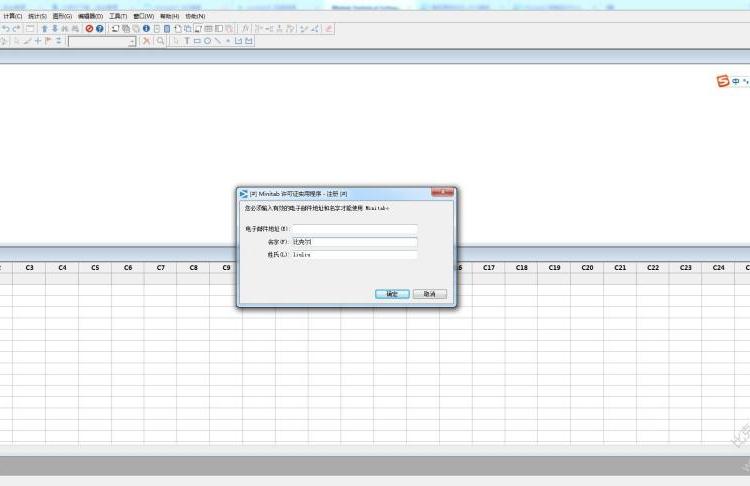Click the email address input field
750x486 pixels.
[355, 229]
